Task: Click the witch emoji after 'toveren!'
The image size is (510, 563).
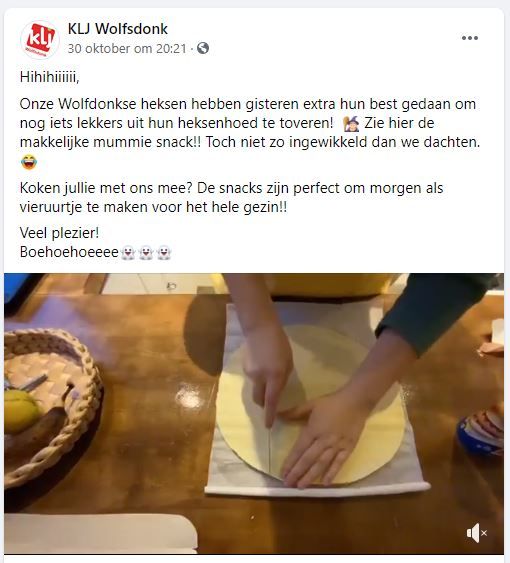Action: [351, 124]
